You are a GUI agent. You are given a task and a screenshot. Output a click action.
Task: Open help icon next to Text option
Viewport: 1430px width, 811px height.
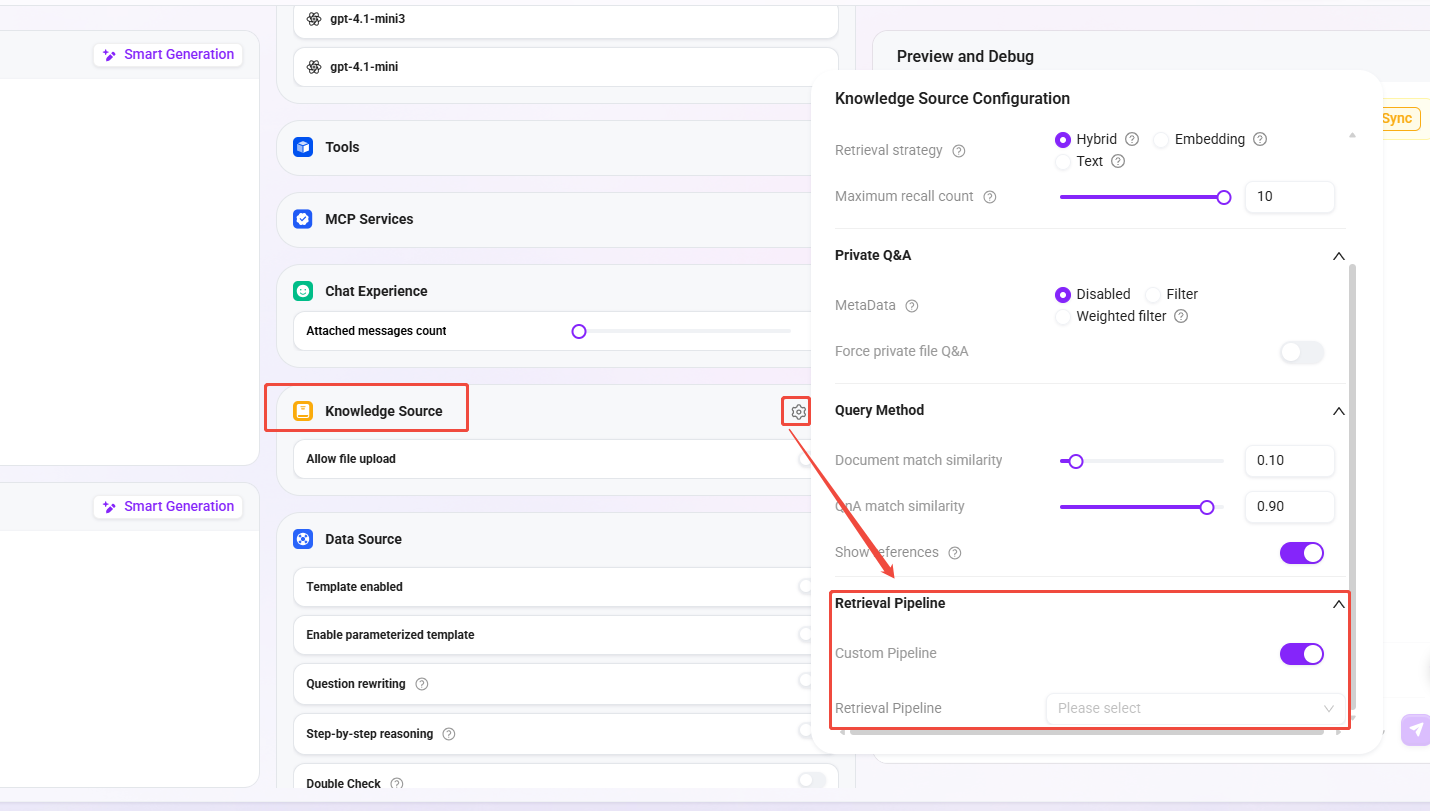click(1118, 161)
